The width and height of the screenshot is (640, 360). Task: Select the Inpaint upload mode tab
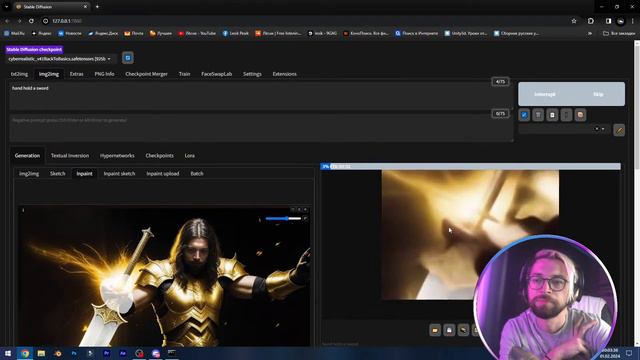(162, 173)
